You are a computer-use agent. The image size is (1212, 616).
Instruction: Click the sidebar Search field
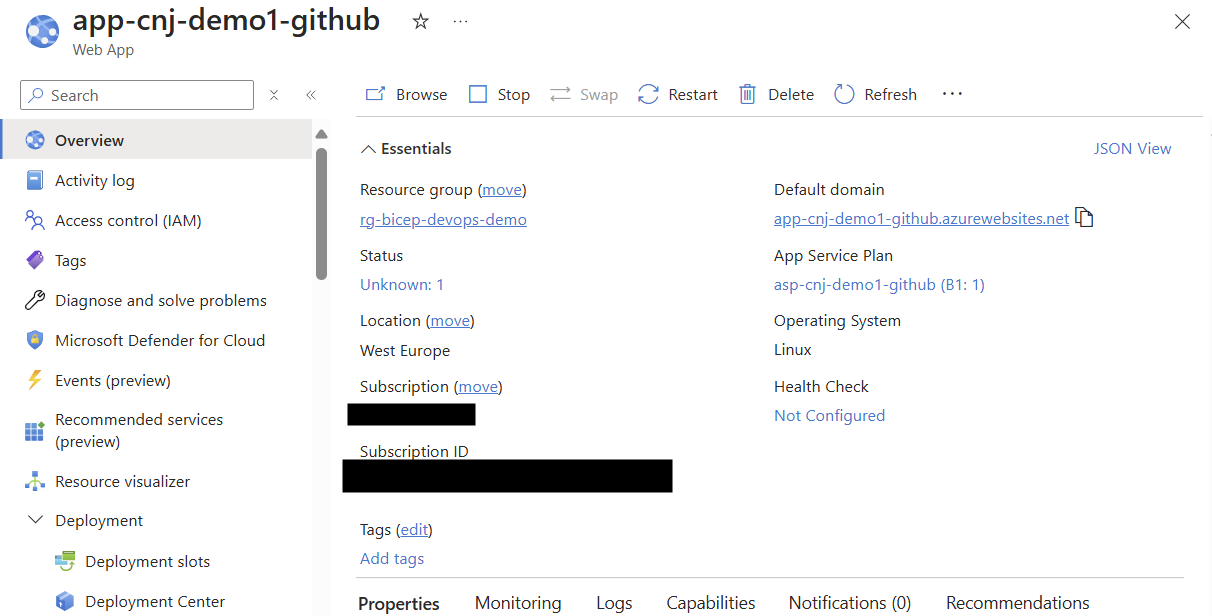137,95
